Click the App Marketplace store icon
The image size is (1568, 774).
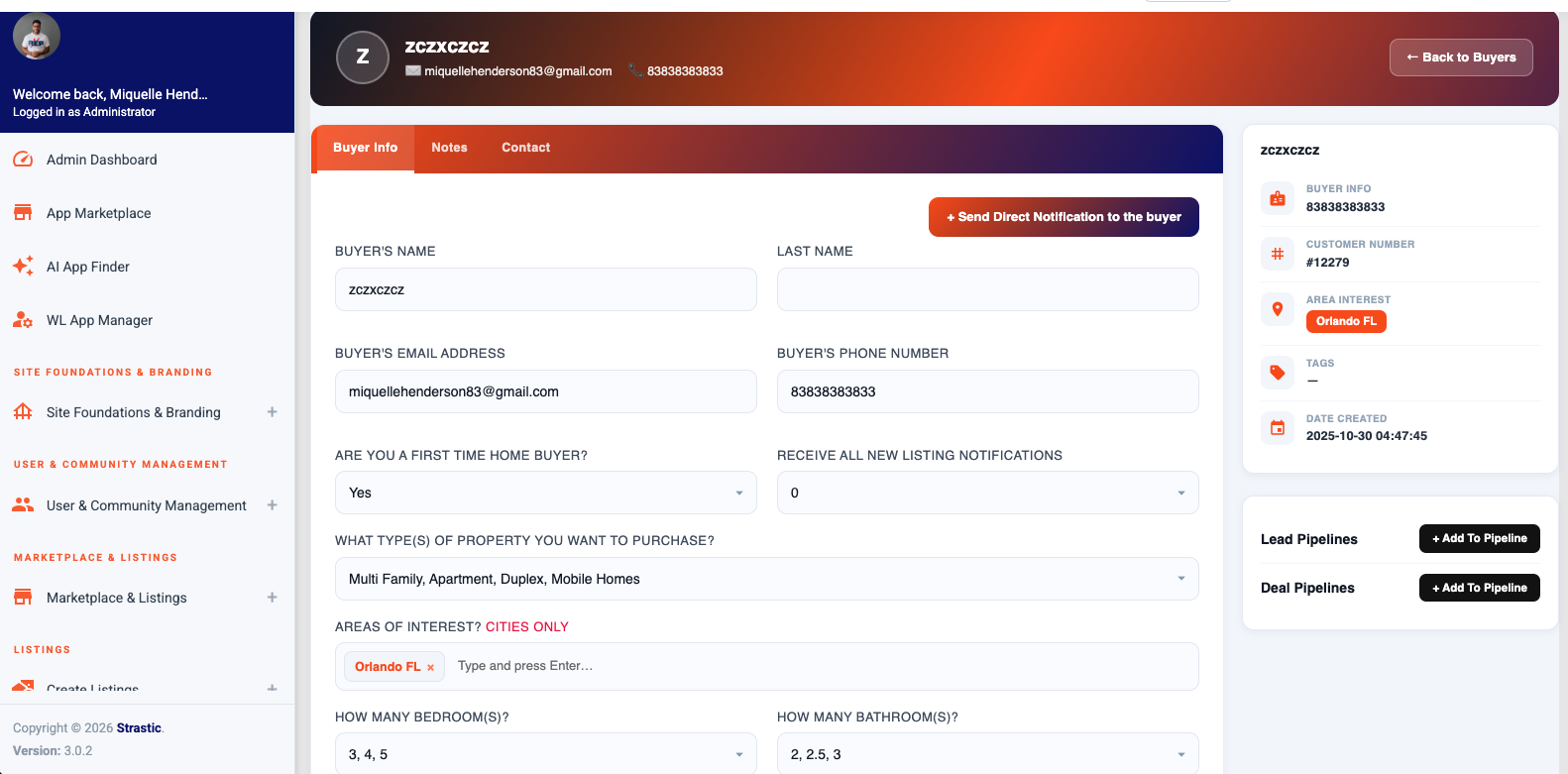pos(23,213)
